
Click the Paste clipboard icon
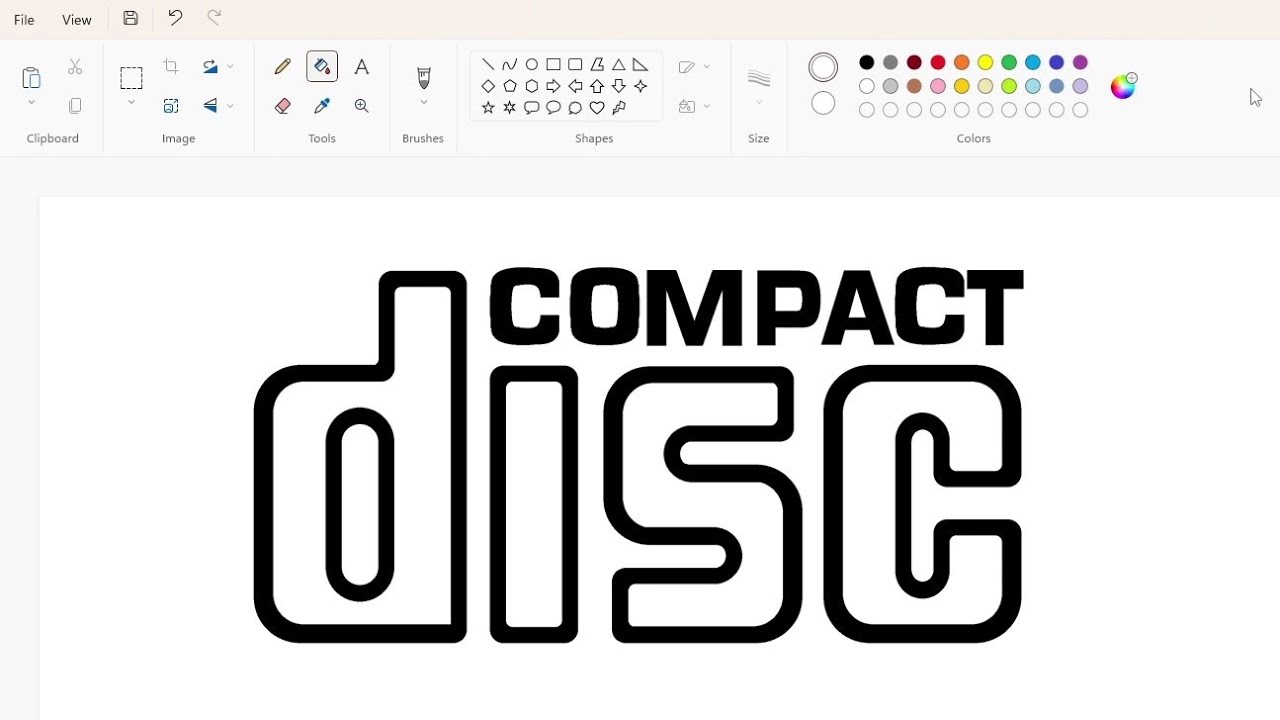pyautogui.click(x=31, y=77)
